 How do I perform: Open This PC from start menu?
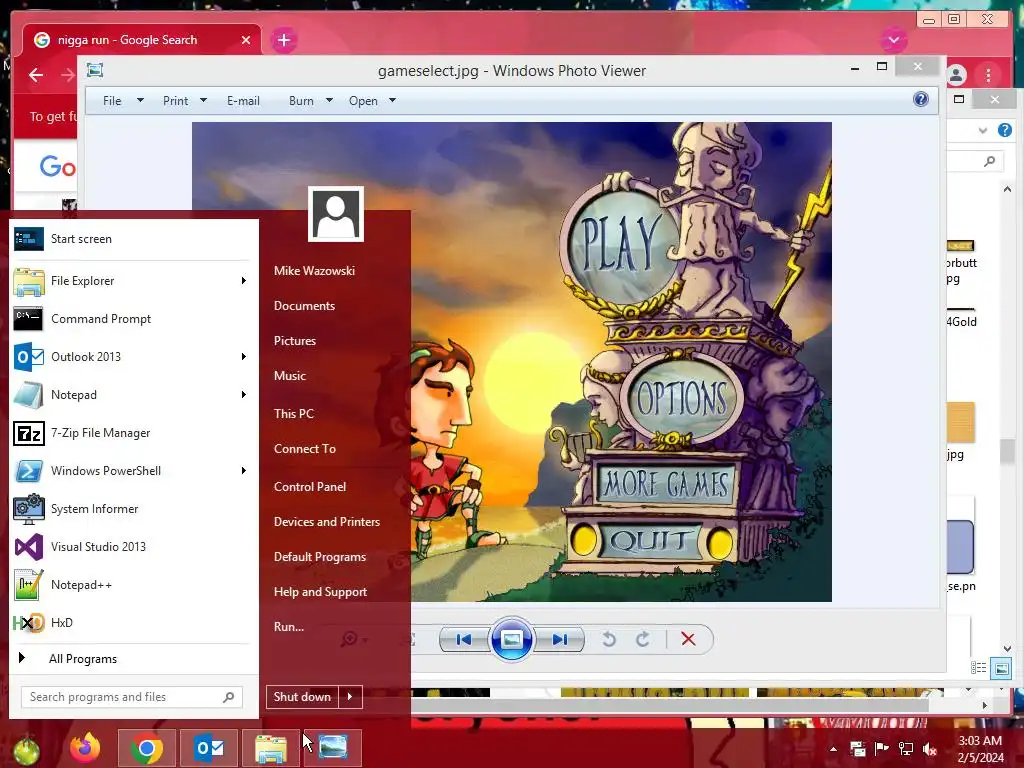click(294, 414)
